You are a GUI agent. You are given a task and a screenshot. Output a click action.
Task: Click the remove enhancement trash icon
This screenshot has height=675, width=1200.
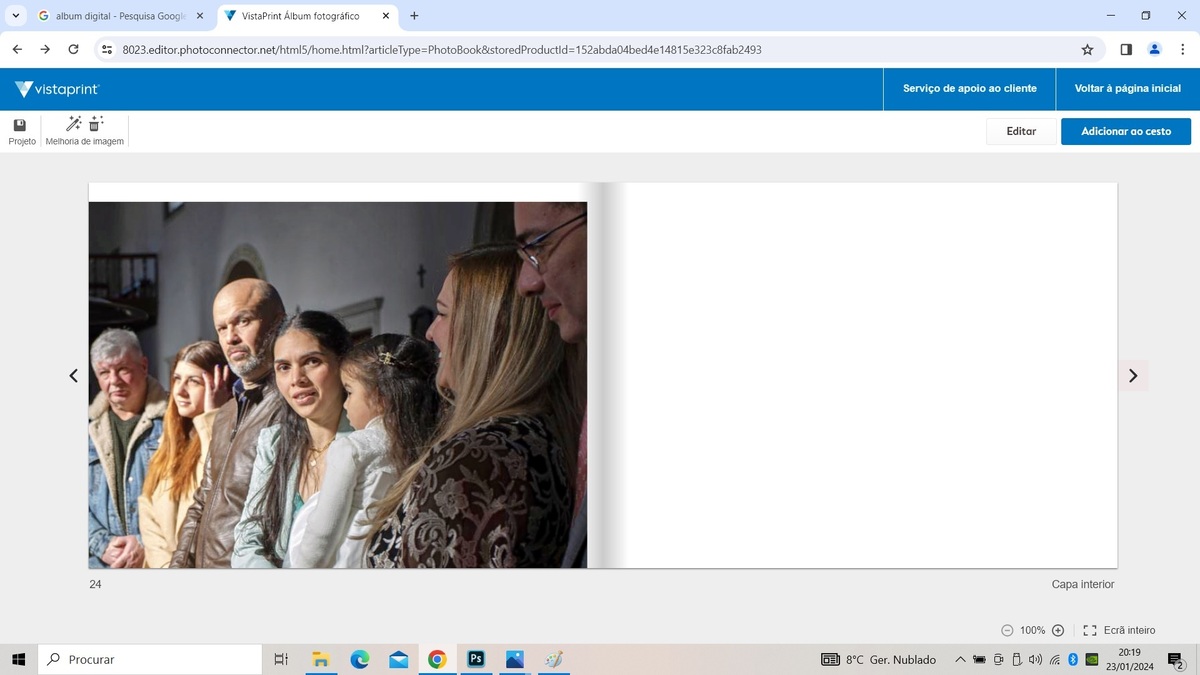coord(96,124)
